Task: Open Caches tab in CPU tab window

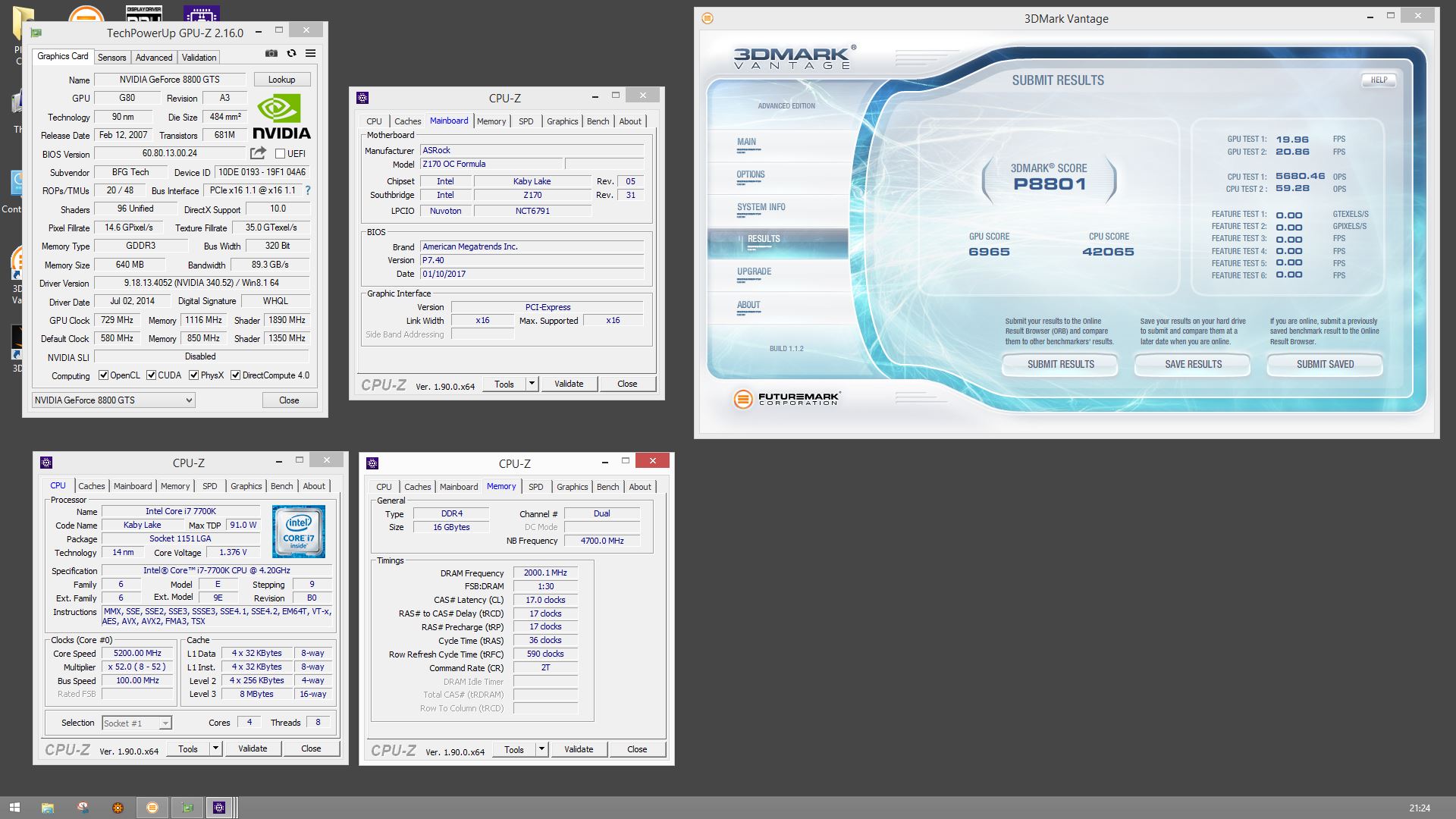Action: tap(92, 486)
